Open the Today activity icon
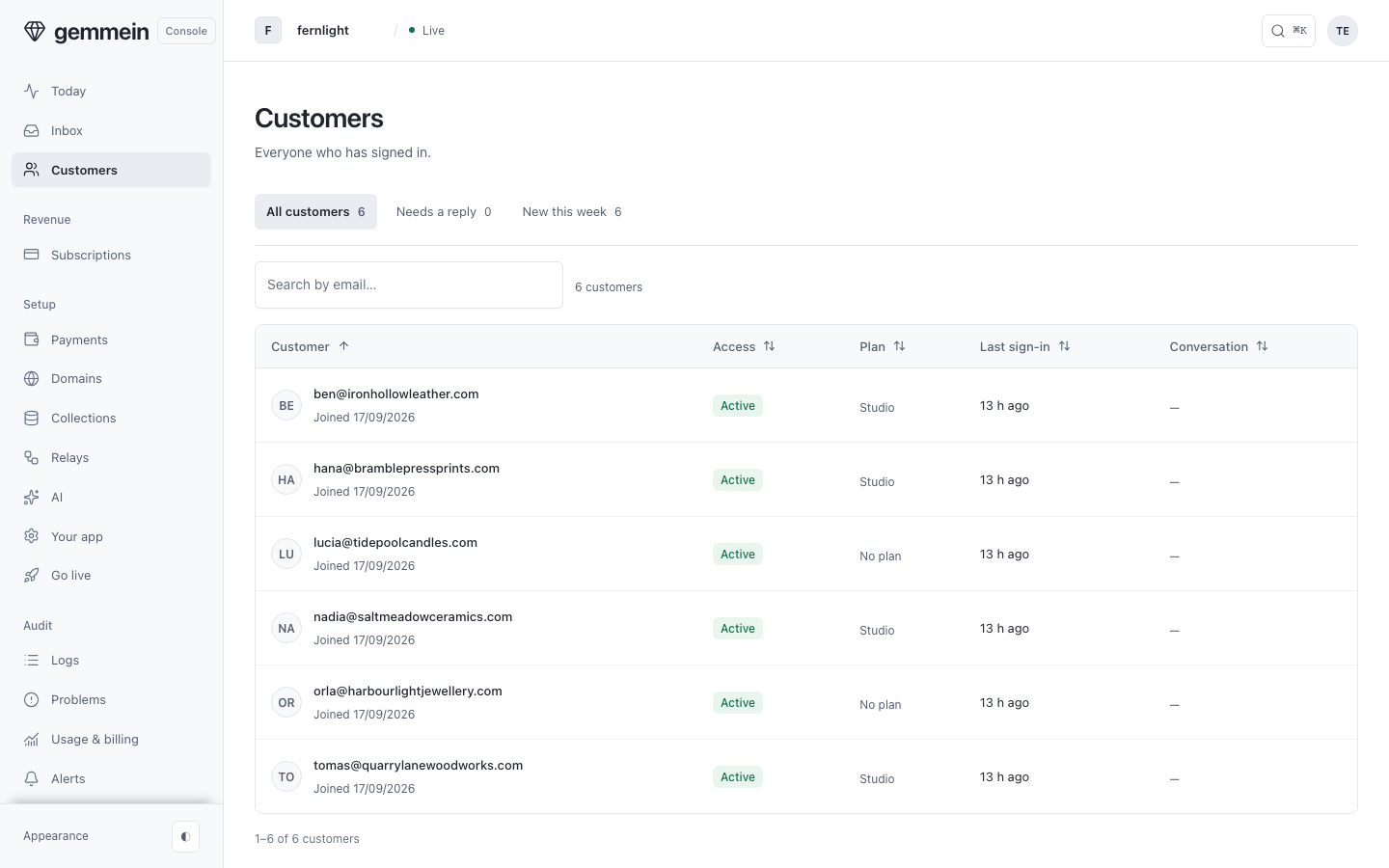This screenshot has height=868, width=1389. (32, 91)
